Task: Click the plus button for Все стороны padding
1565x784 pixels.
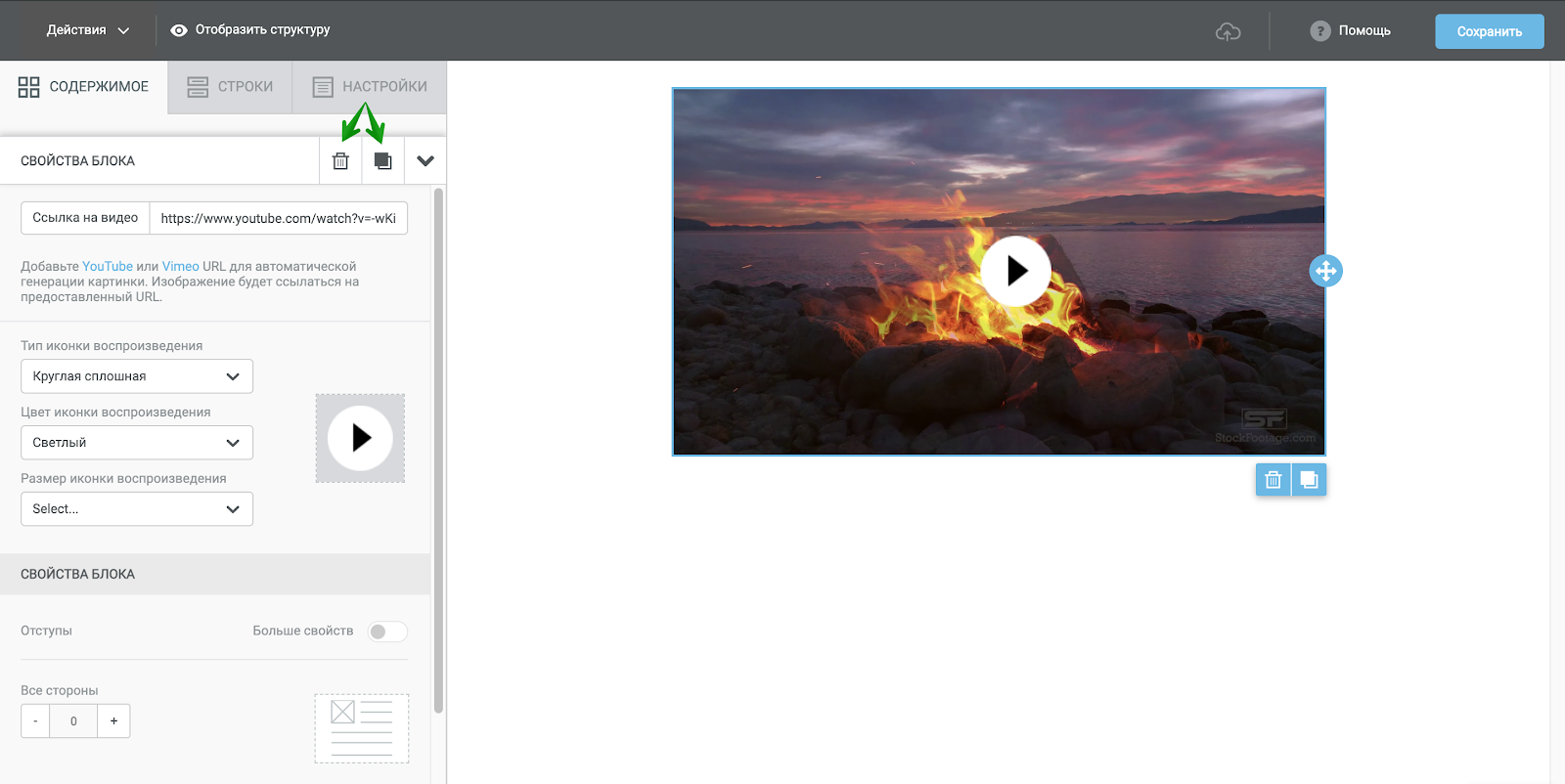Action: [113, 721]
